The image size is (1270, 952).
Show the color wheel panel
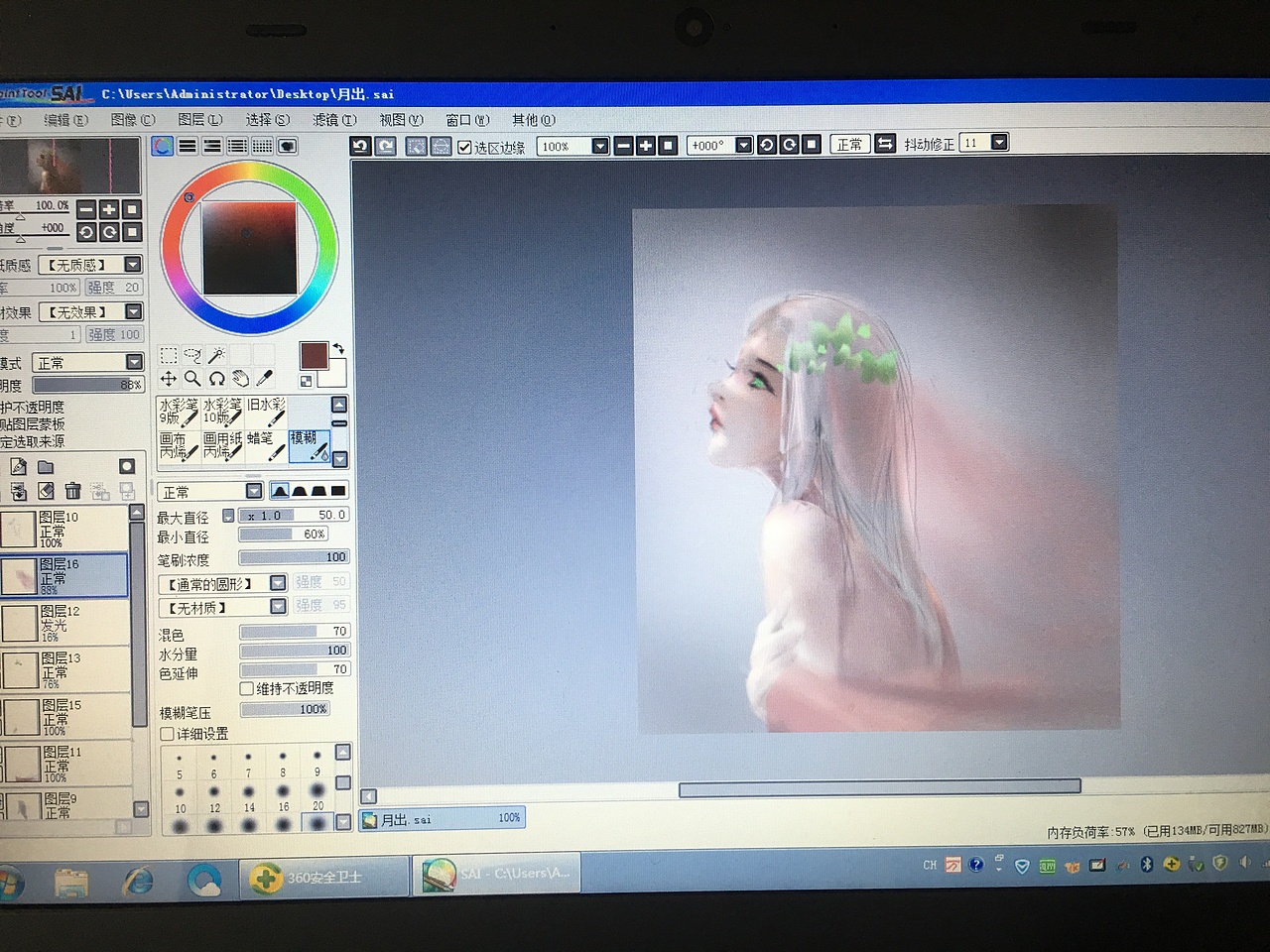pos(162,146)
